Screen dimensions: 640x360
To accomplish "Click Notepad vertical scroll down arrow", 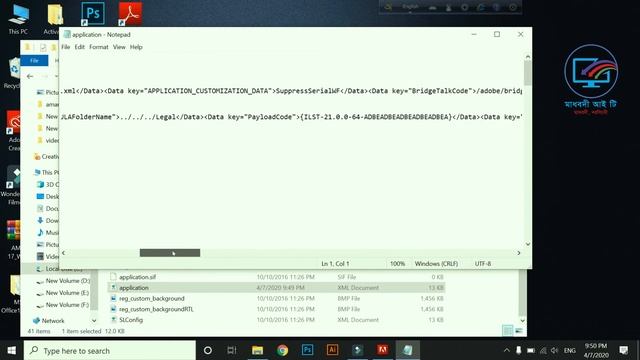I will 528,244.
